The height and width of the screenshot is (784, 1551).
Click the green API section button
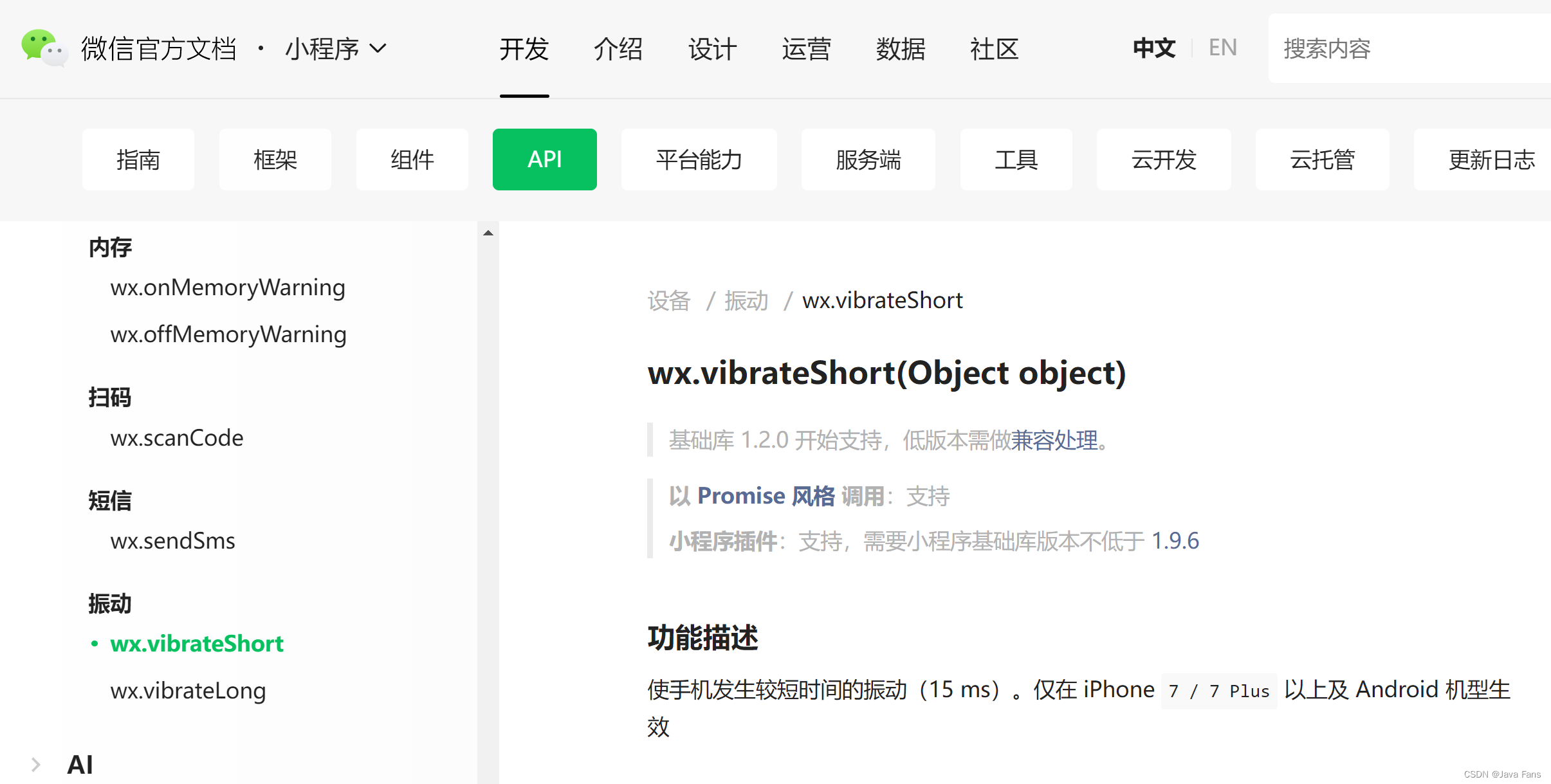pos(545,160)
